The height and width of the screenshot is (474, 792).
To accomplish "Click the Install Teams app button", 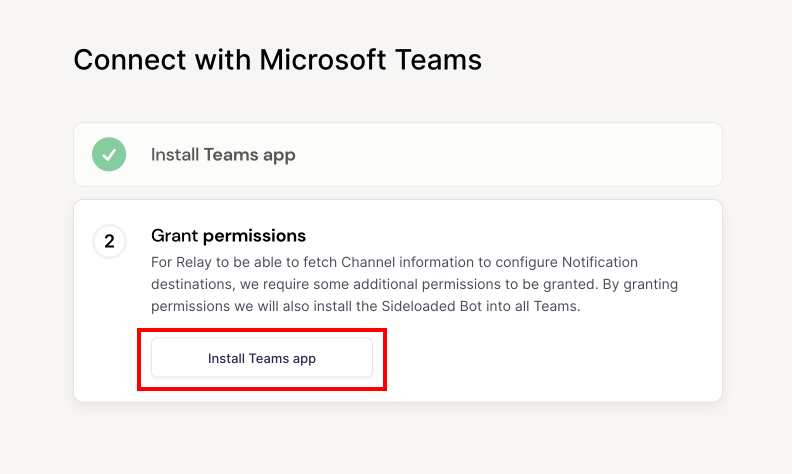I will click(x=262, y=358).
